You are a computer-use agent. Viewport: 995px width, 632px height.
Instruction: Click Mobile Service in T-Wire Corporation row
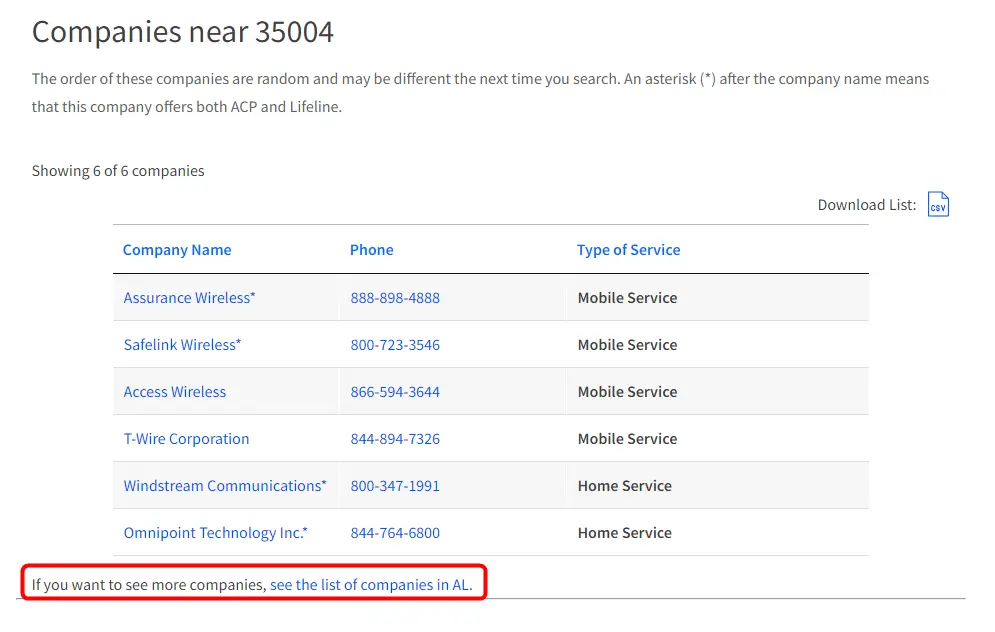click(628, 438)
